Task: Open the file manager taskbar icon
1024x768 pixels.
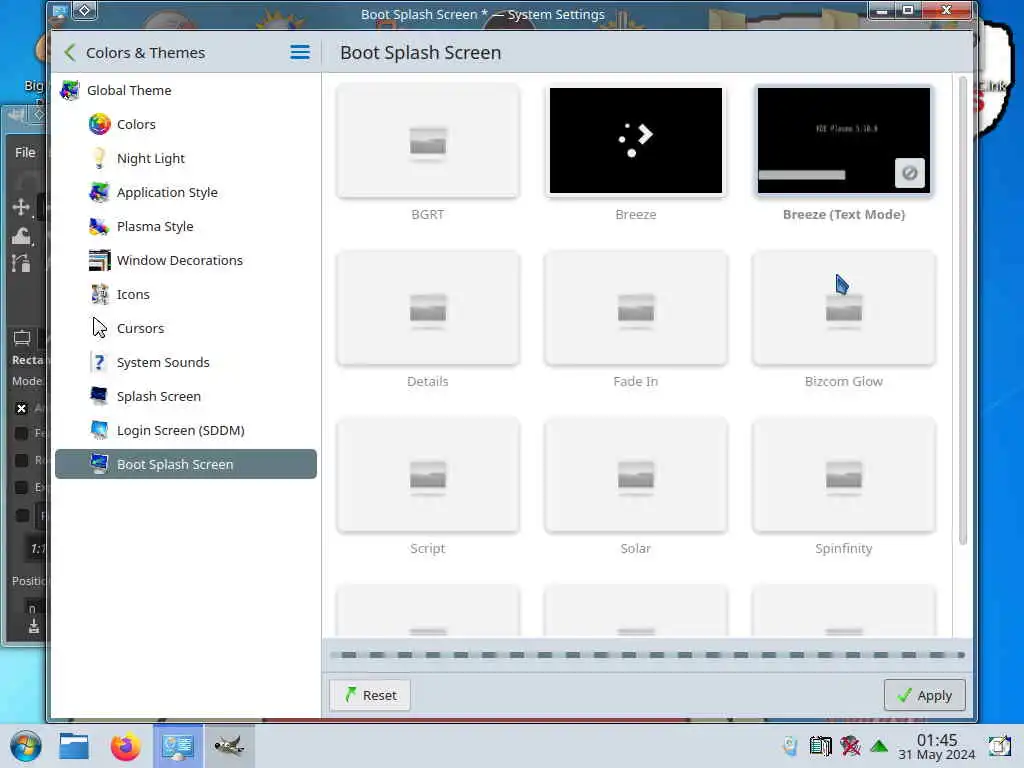Action: coord(74,746)
